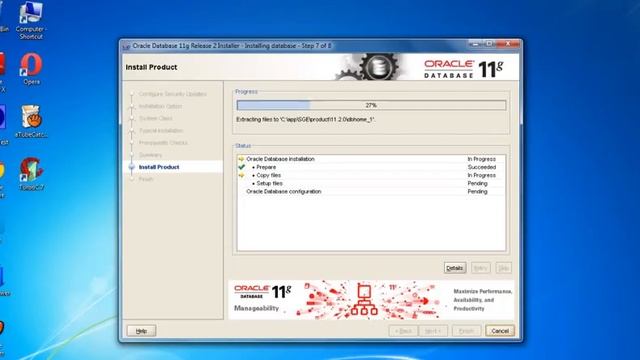Viewport: 640px width, 360px height.
Task: Select Finish step in sidebar
Action: (x=146, y=179)
